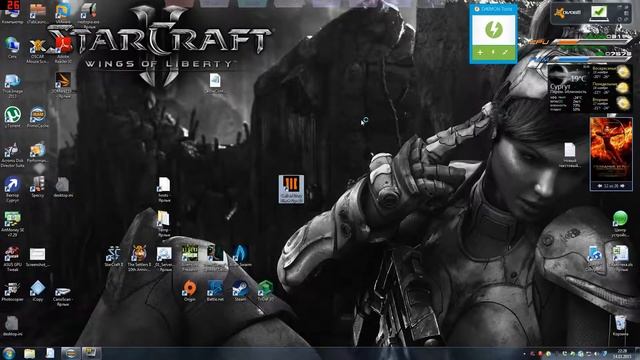Viewport: 640px width, 360px height.
Task: Click the taskbar clock and date
Action: point(622,353)
